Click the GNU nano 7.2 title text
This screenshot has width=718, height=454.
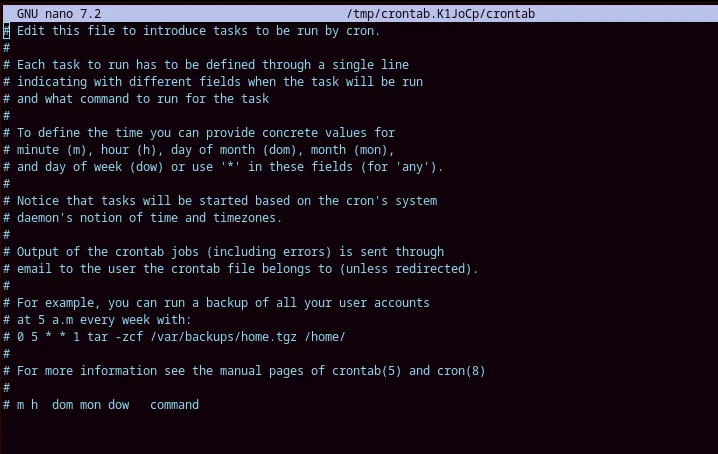tap(59, 14)
